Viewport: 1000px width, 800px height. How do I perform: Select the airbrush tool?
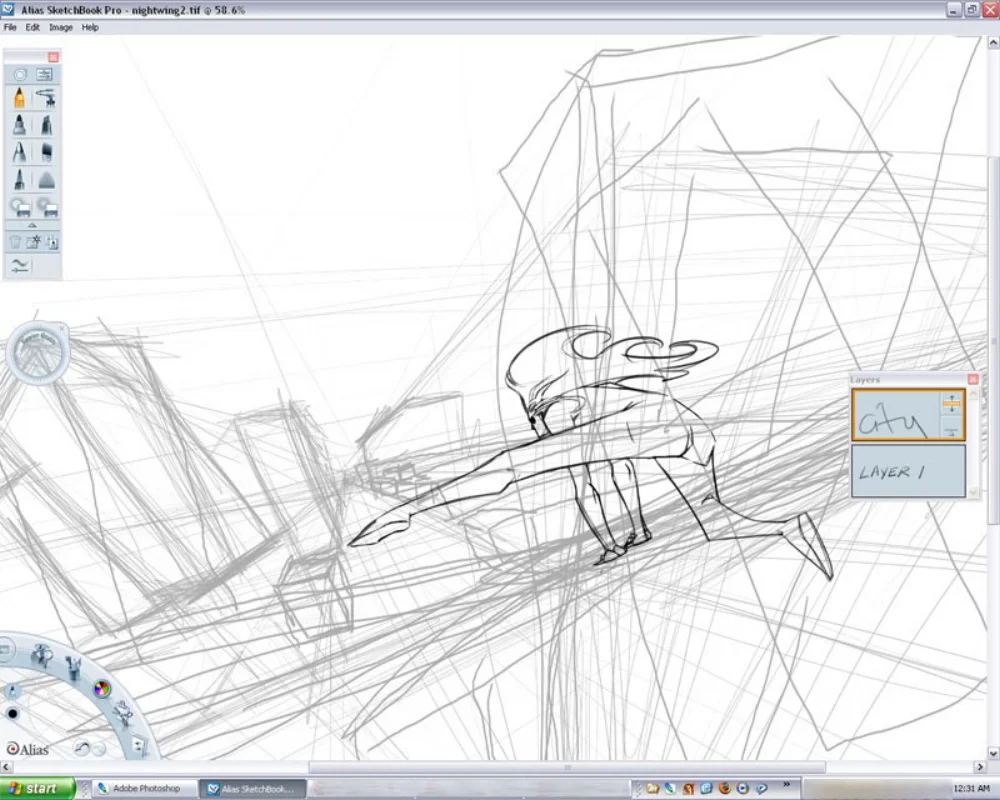pyautogui.click(x=46, y=98)
